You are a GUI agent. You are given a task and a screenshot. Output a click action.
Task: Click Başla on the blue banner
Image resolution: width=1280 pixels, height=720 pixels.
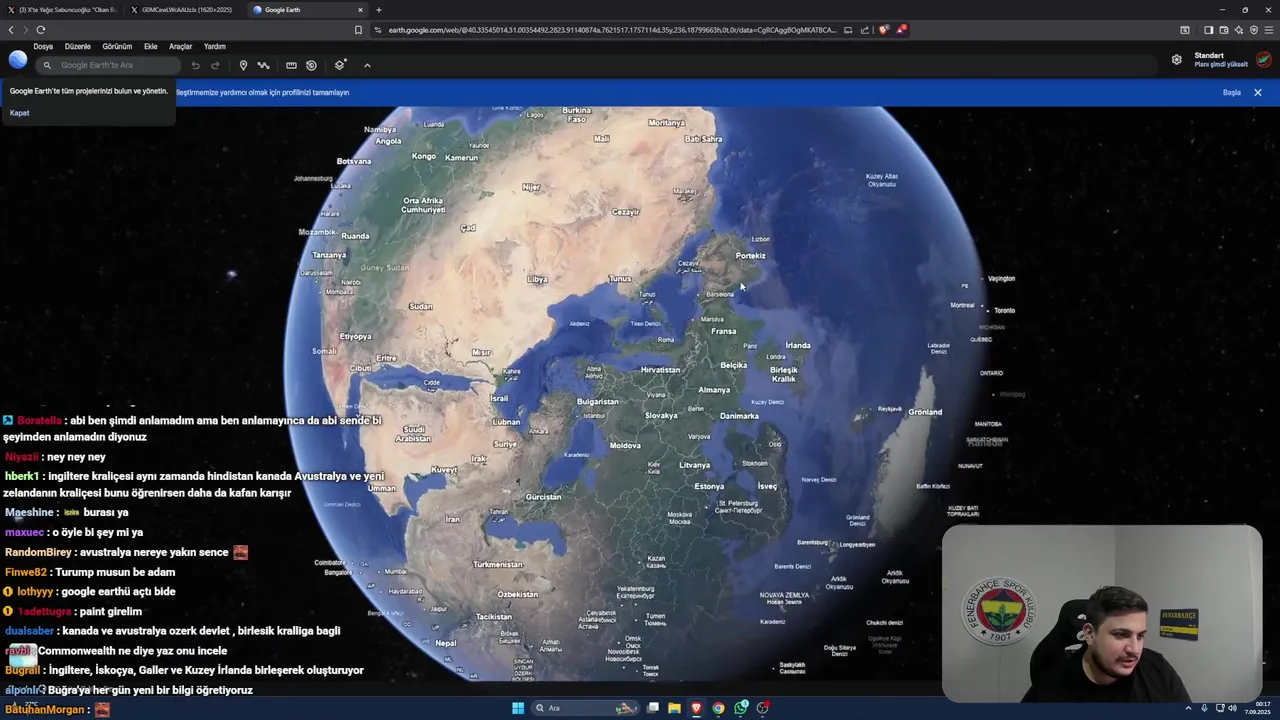pos(1231,92)
